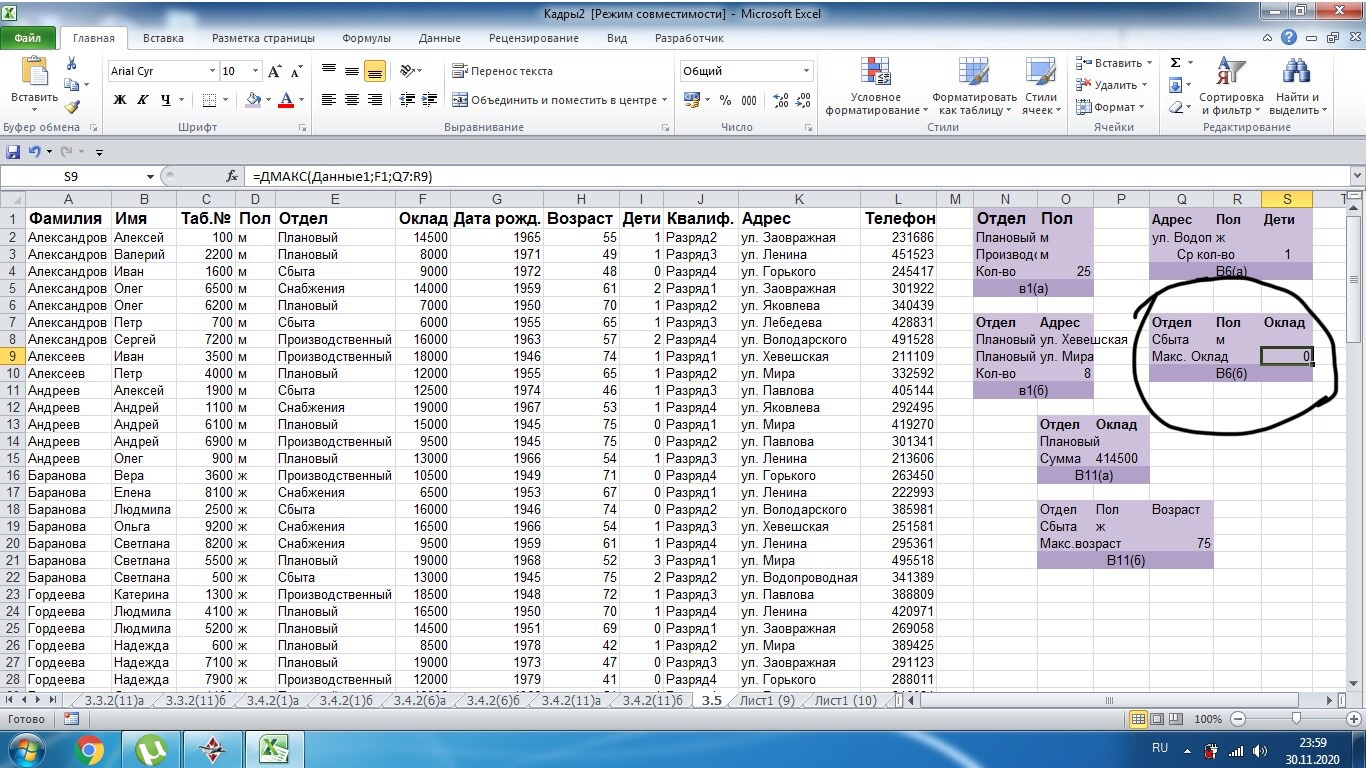Click the fill color paint bucket swatch

[252, 100]
